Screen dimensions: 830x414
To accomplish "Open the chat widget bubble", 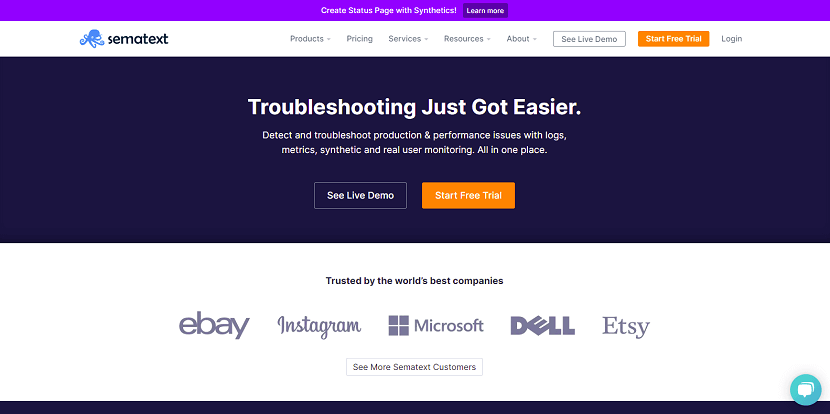I will [x=805, y=390].
